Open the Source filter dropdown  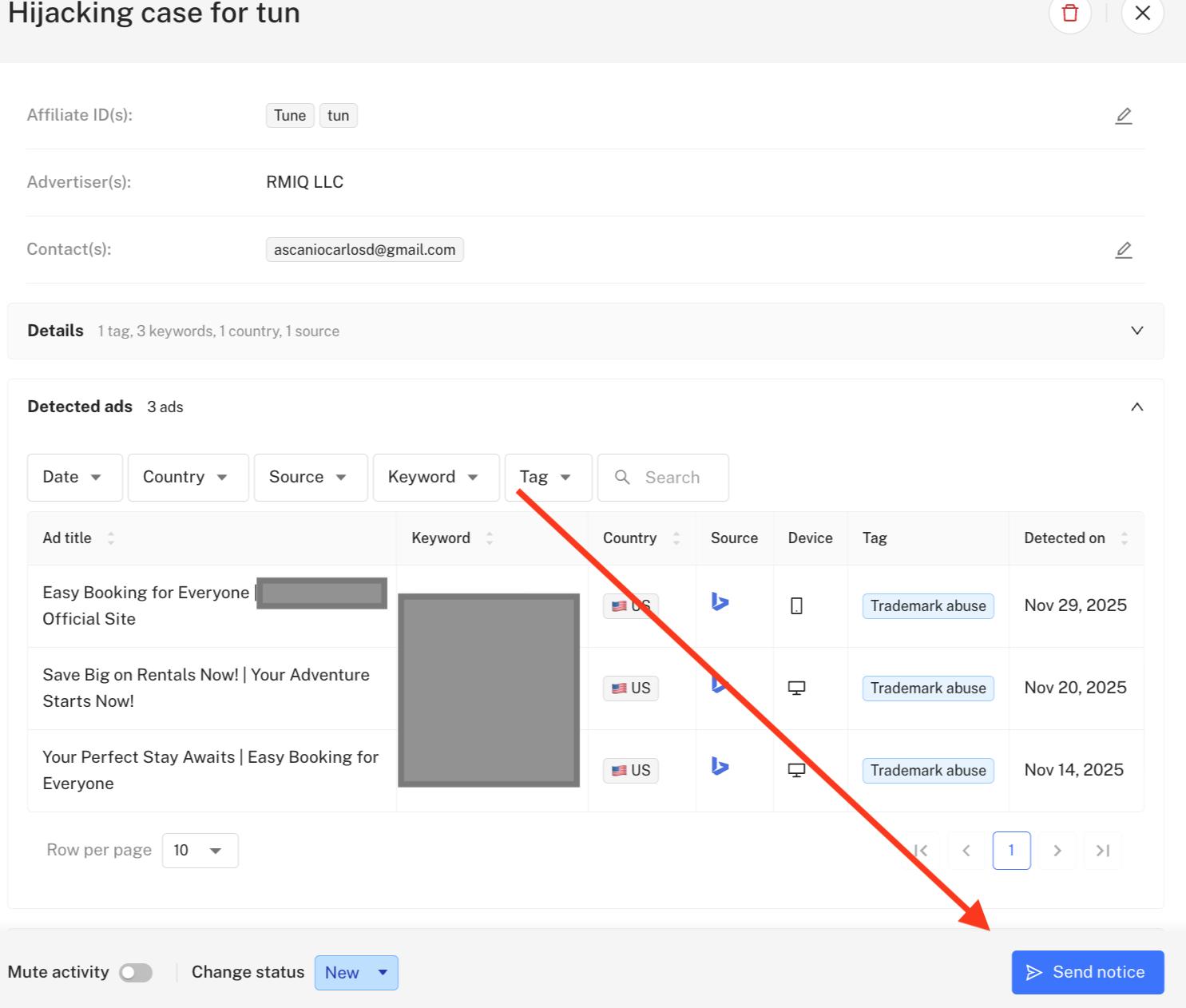click(x=311, y=478)
